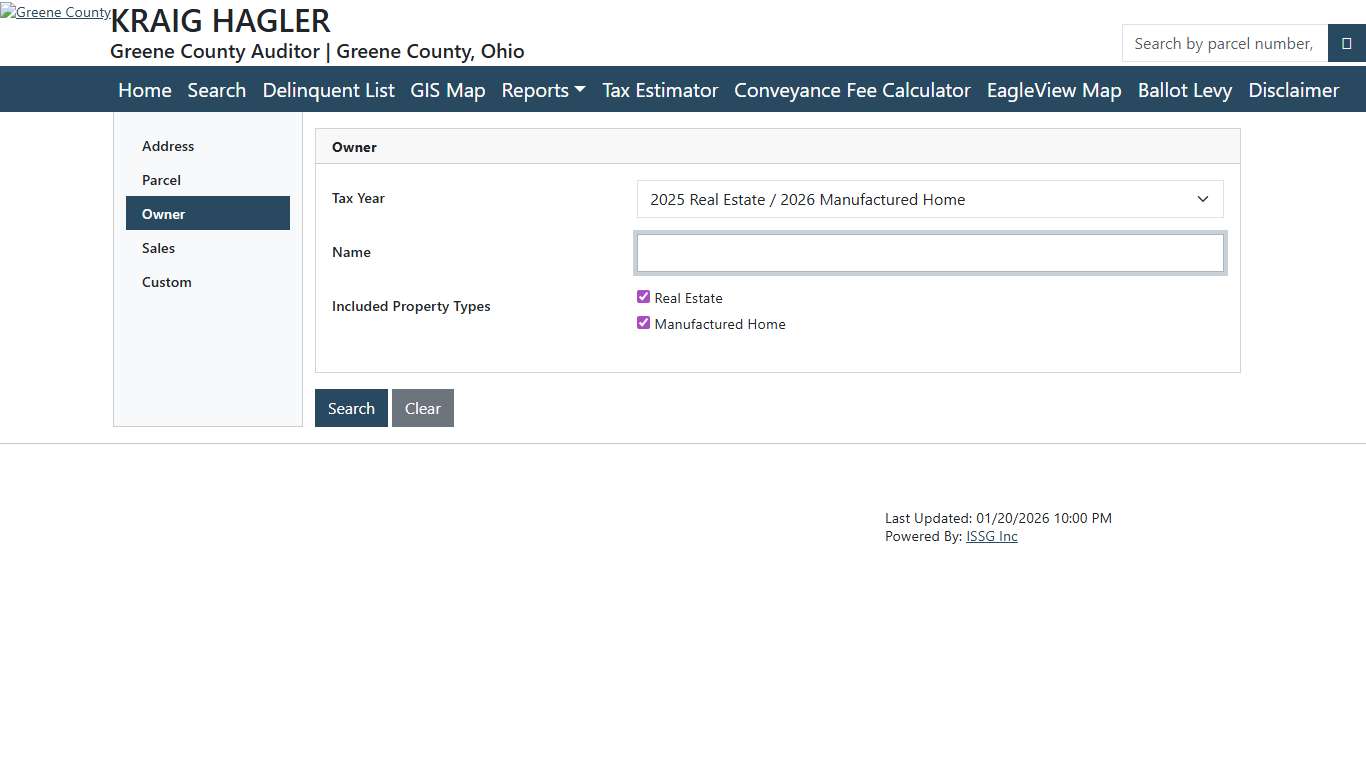Viewport: 1366px width, 768px height.
Task: Click into the owner Name field
Action: pyautogui.click(x=929, y=253)
